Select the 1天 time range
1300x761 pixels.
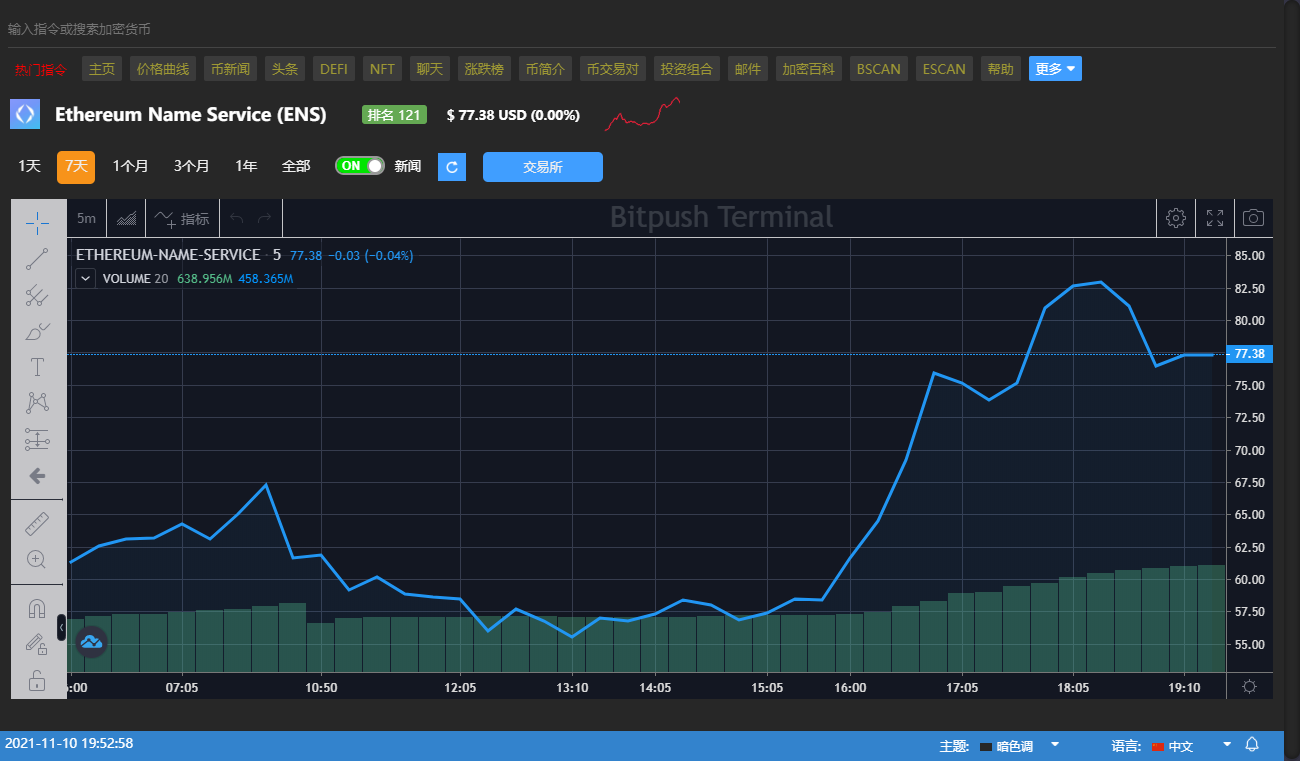(29, 166)
